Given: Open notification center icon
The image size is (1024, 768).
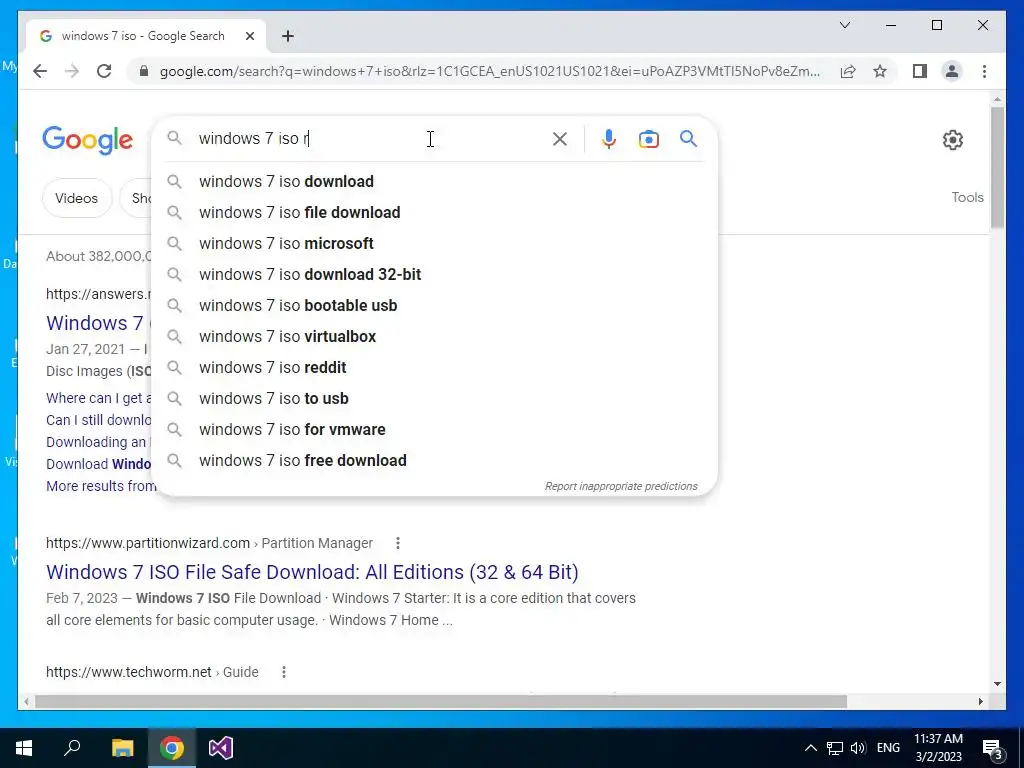Looking at the screenshot, I should click(993, 748).
